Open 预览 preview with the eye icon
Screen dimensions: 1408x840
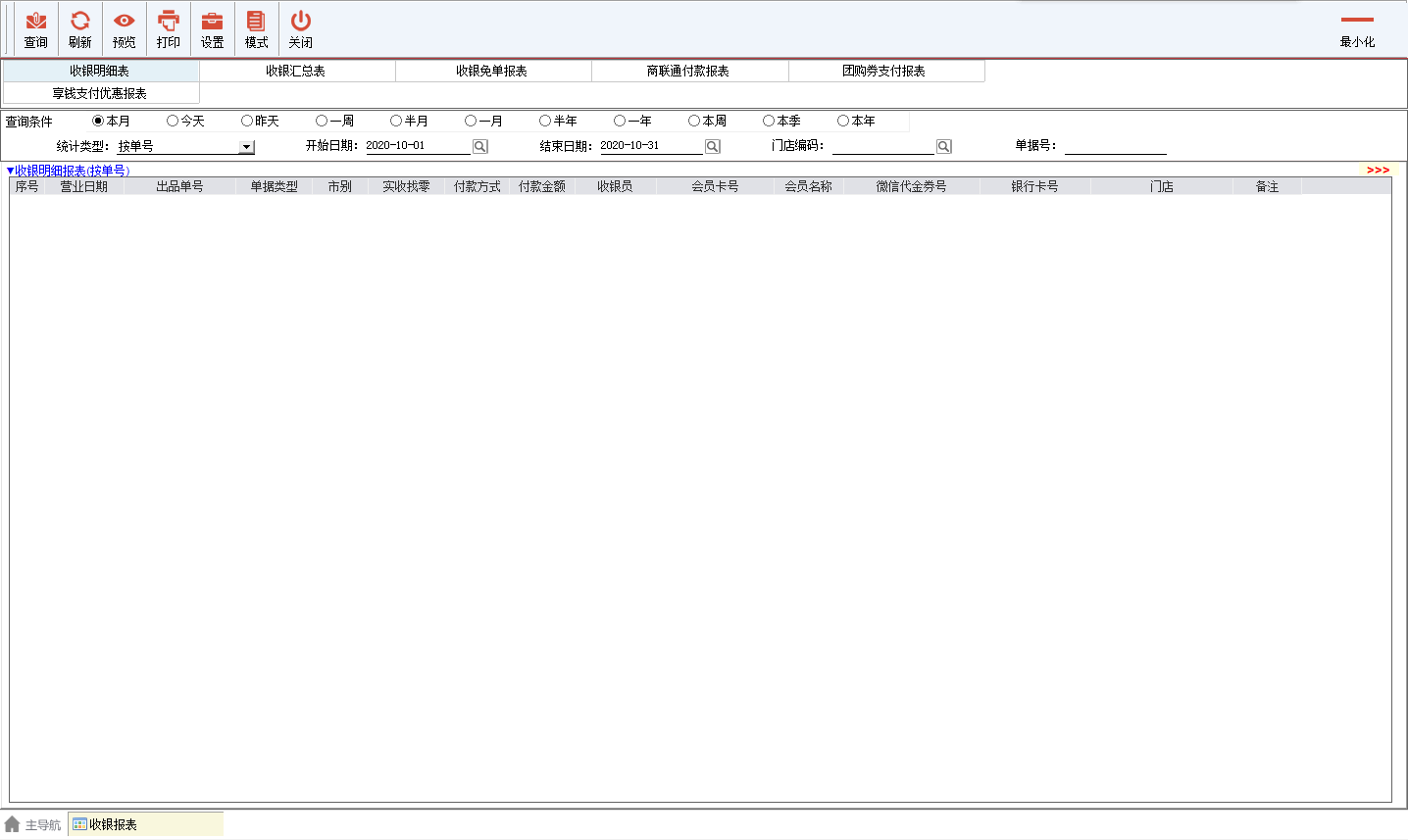125,21
